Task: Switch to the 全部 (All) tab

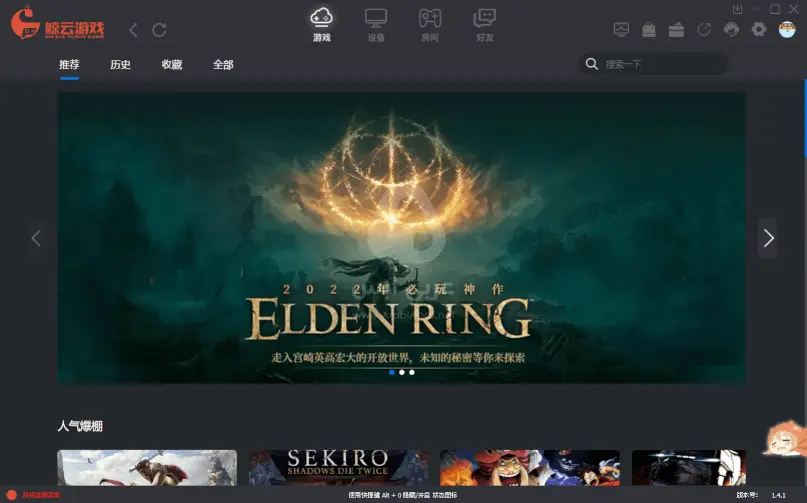Action: [x=223, y=64]
